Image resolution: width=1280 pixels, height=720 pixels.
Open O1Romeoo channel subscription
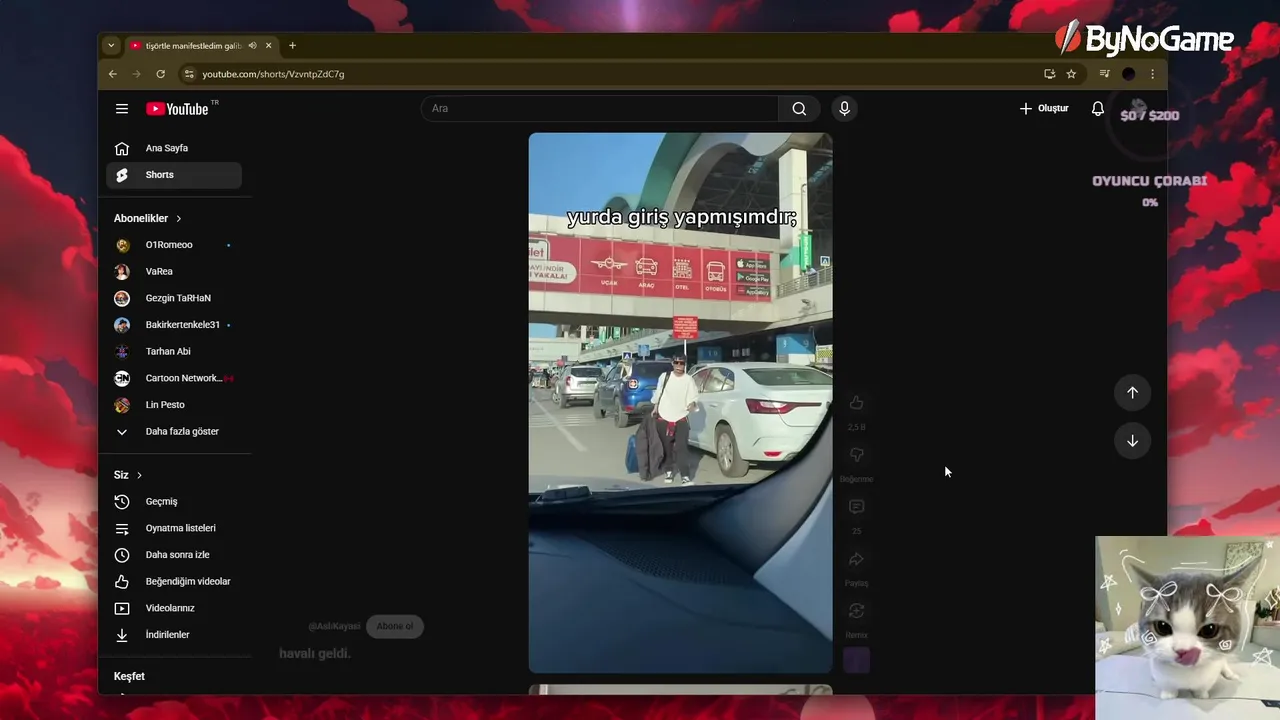(174, 245)
